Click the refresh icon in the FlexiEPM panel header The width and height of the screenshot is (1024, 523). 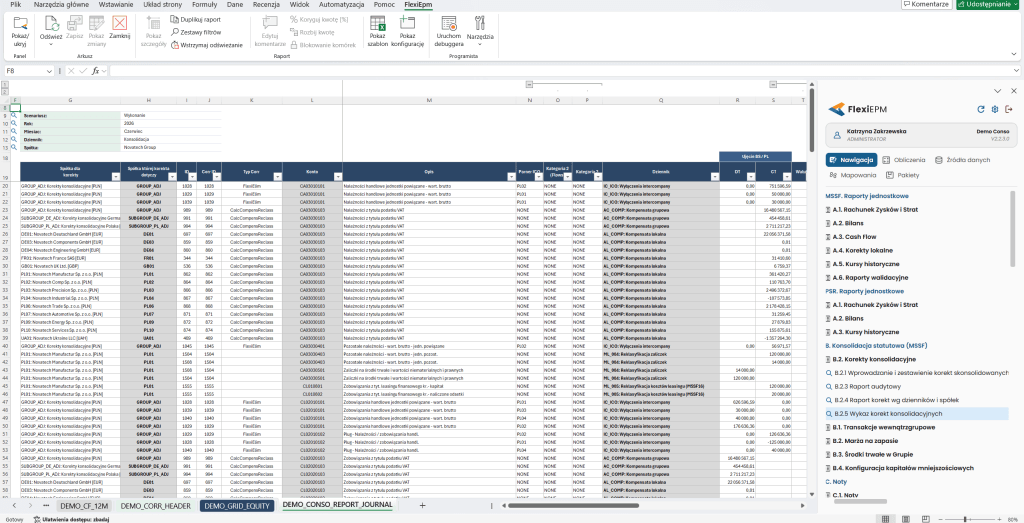980,109
